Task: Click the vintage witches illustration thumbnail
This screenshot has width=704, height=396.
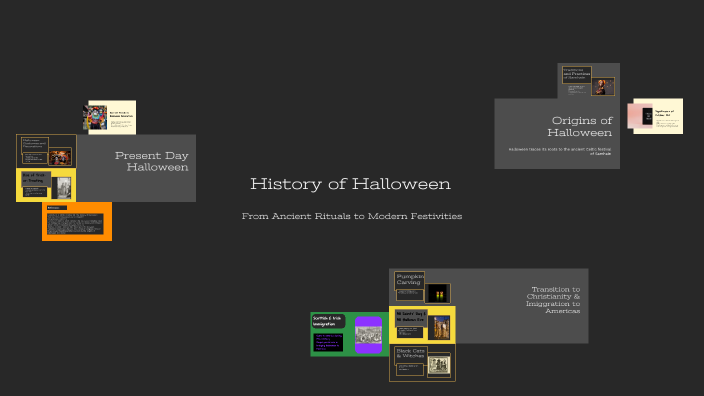Action: (x=439, y=365)
